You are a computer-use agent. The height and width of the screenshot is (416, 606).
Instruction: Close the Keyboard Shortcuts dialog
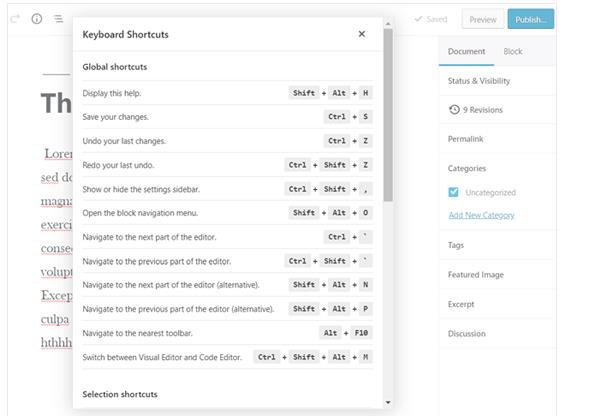[x=362, y=34]
